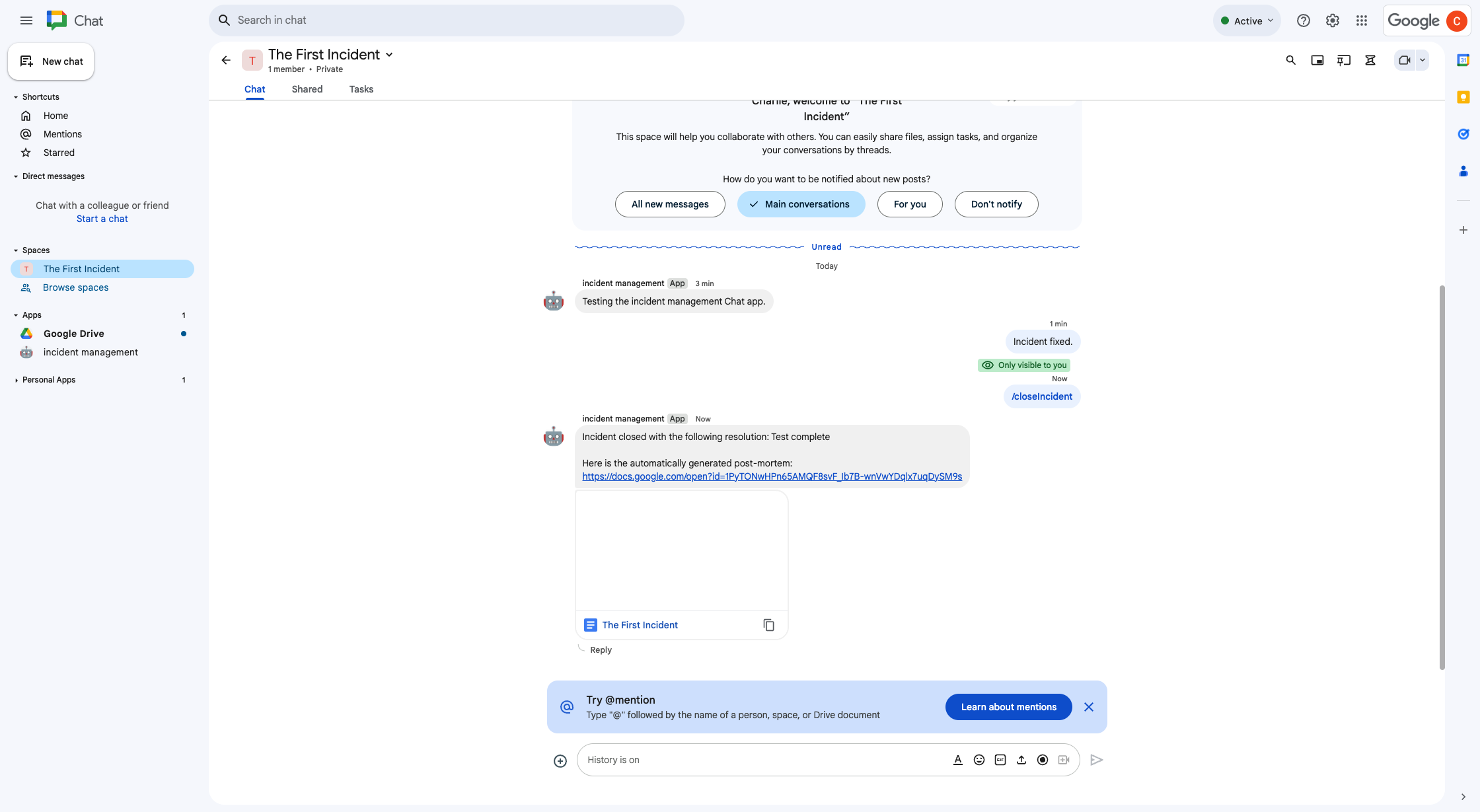The height and width of the screenshot is (812, 1480).
Task: Open the generated post-mortem document link
Action: [772, 476]
